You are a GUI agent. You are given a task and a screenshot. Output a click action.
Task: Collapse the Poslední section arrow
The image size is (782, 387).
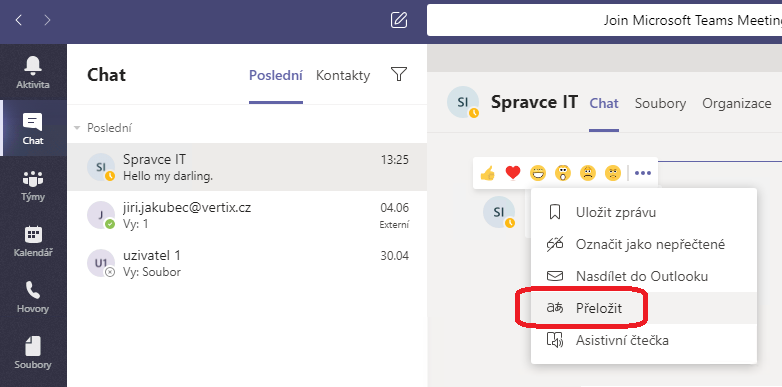[x=77, y=128]
